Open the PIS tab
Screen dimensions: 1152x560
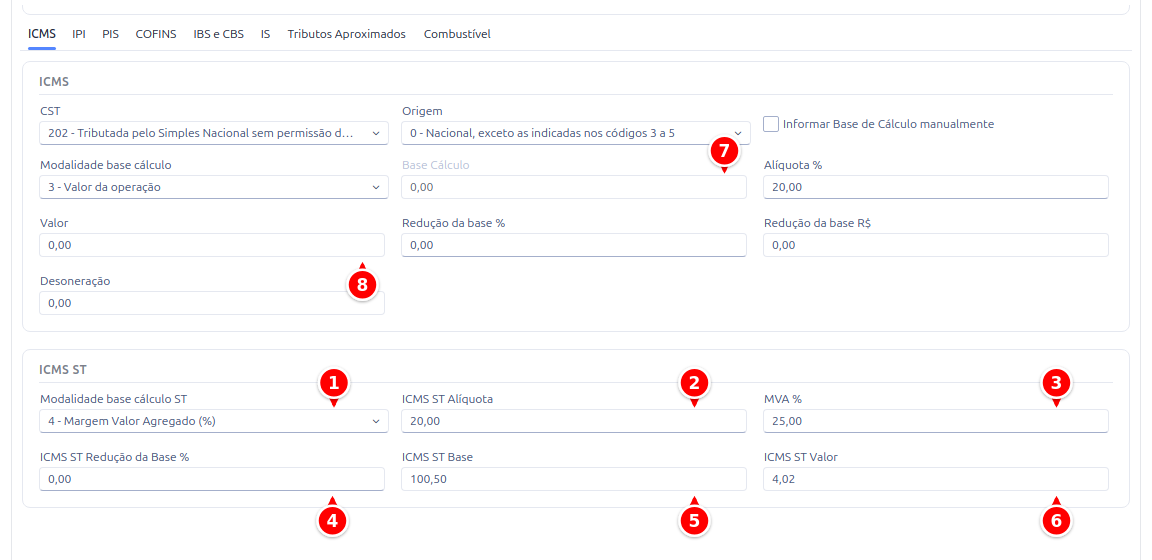click(x=110, y=34)
